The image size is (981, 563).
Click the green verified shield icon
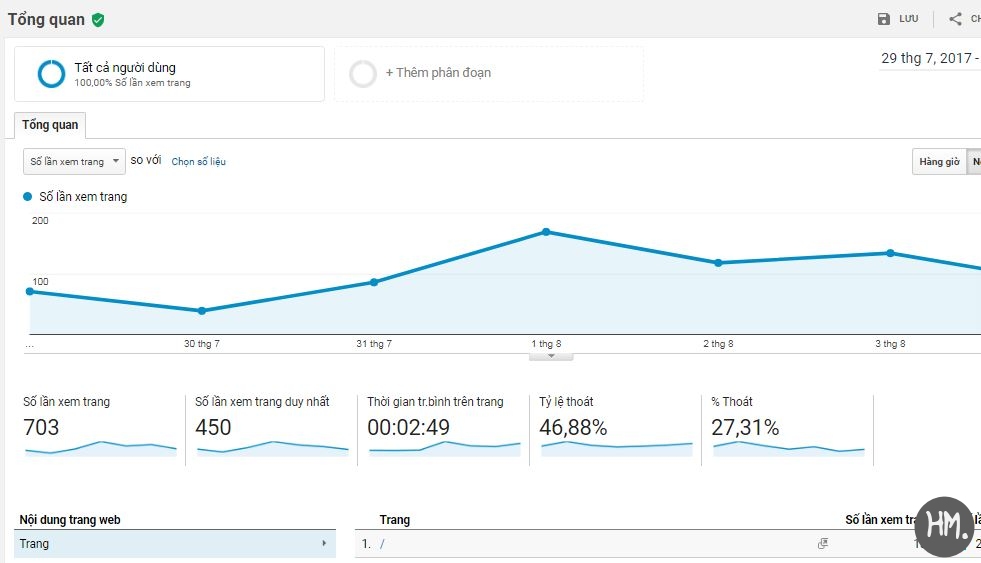tap(98, 20)
